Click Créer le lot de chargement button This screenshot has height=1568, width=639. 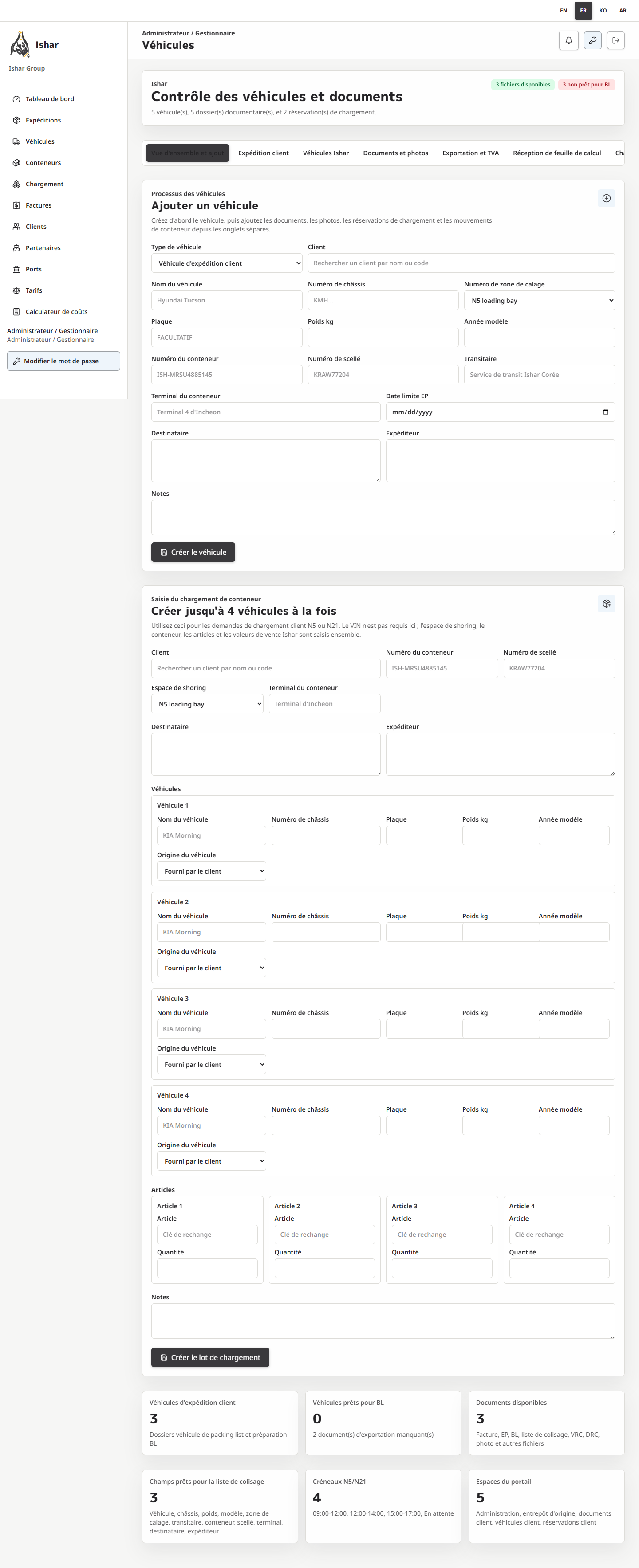tap(210, 1357)
